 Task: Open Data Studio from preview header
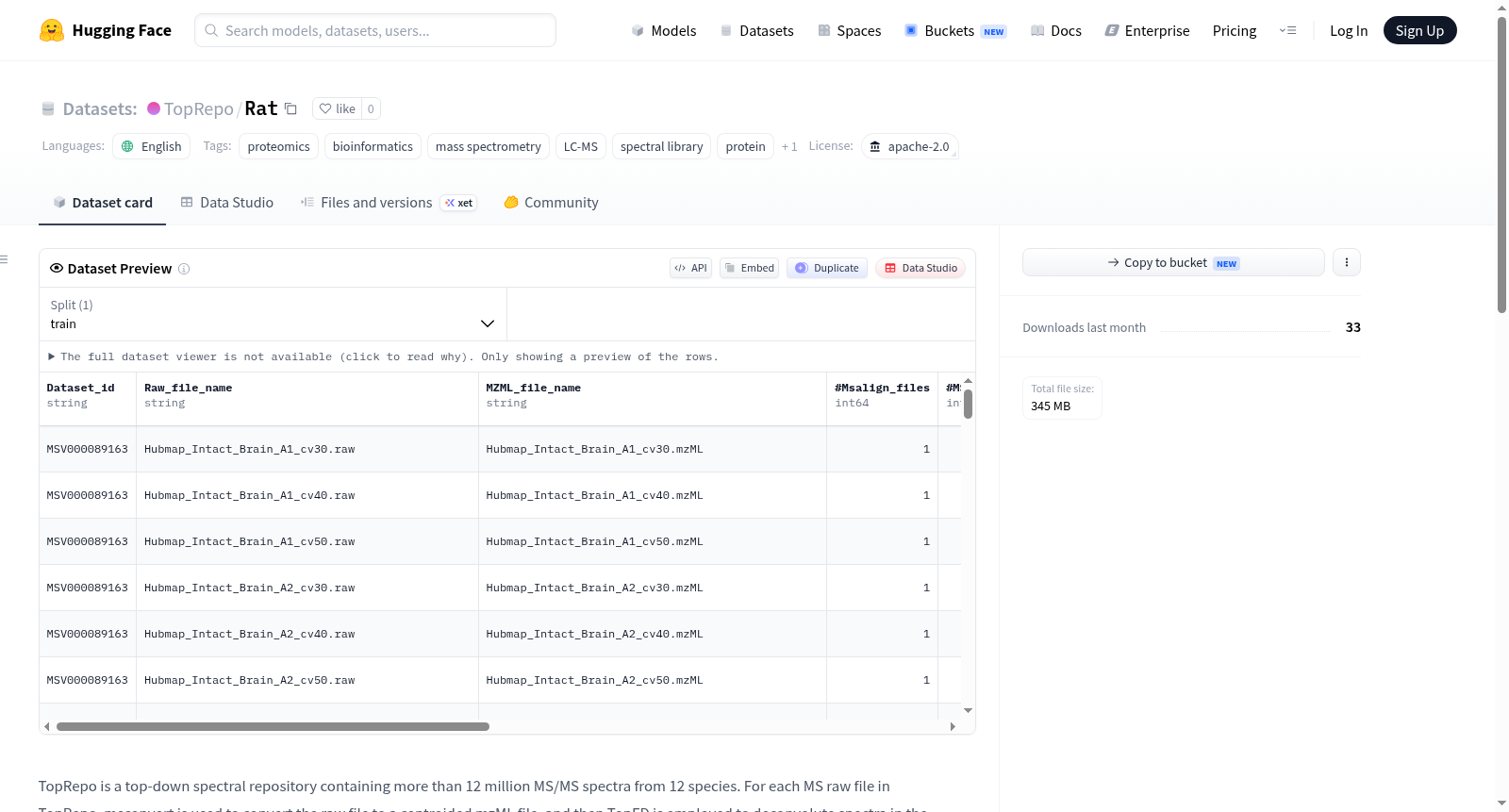click(920, 268)
